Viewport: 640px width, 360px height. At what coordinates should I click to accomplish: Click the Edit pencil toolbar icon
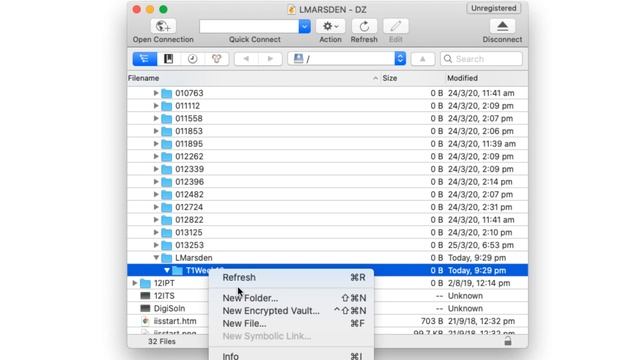click(396, 27)
